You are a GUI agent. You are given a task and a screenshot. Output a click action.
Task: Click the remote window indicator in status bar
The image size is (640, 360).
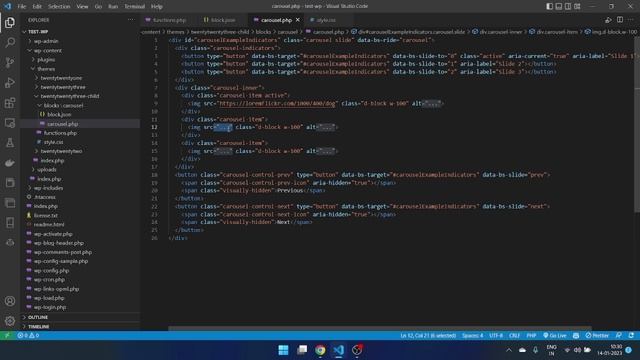(7, 336)
